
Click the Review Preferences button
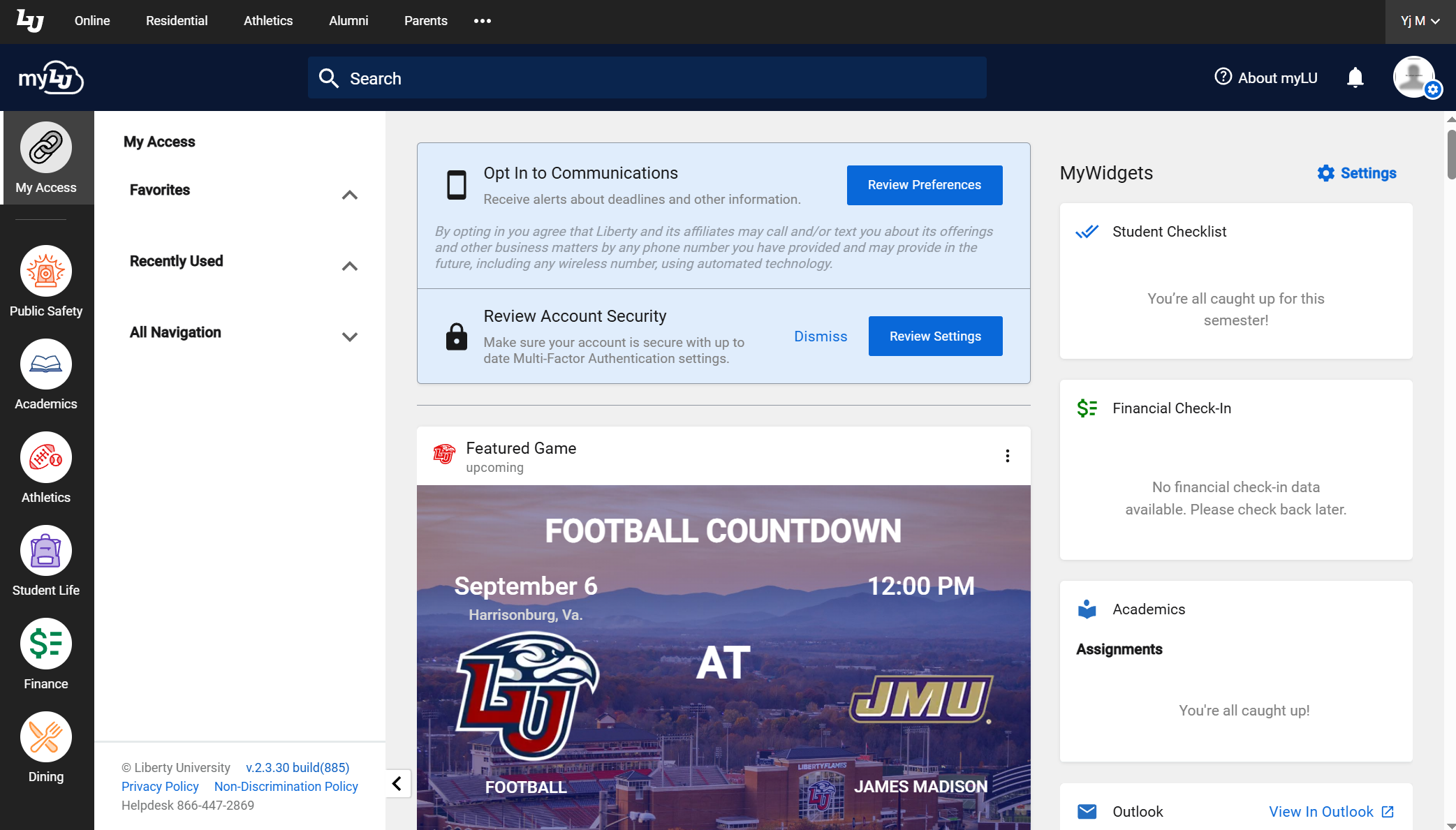tap(925, 185)
